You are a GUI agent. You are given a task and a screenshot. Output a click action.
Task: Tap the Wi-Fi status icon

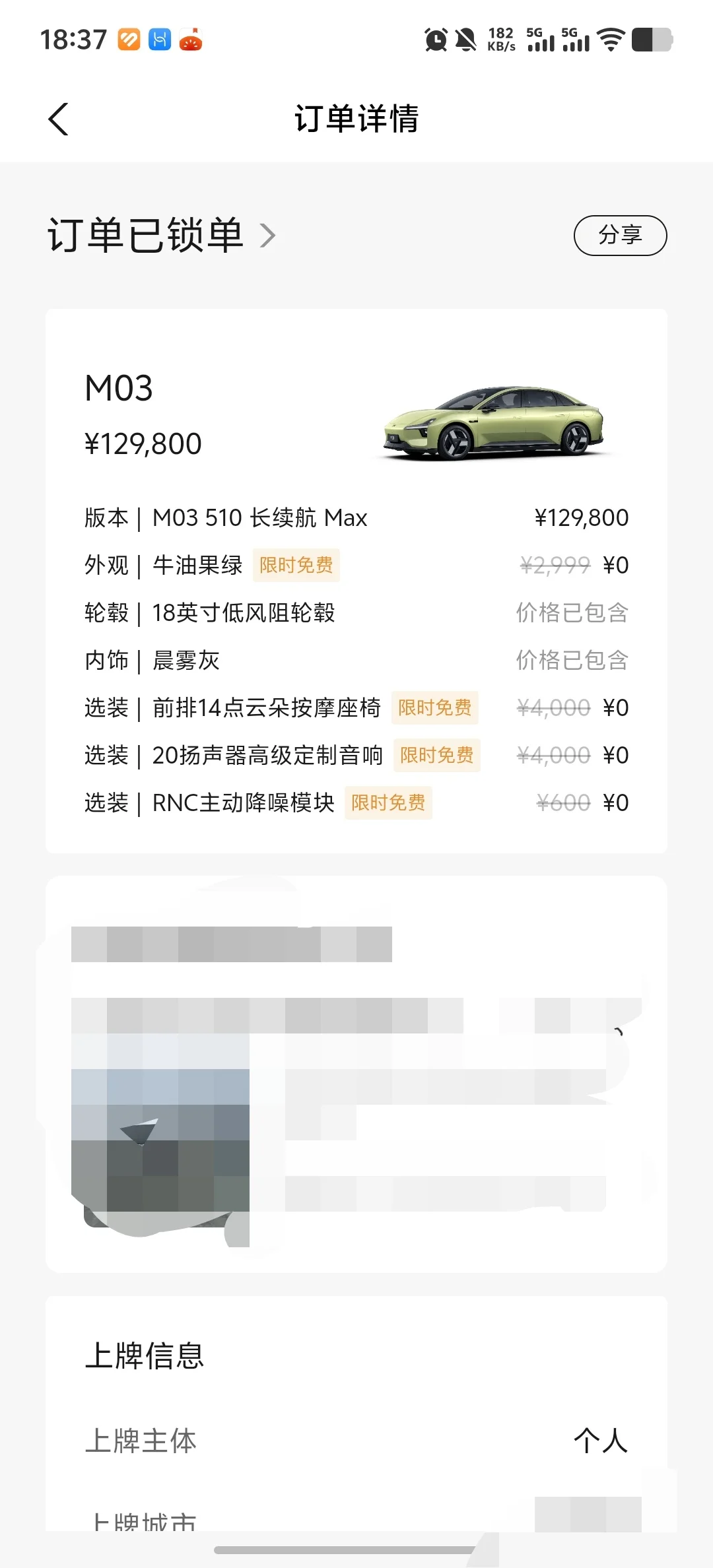click(x=611, y=40)
